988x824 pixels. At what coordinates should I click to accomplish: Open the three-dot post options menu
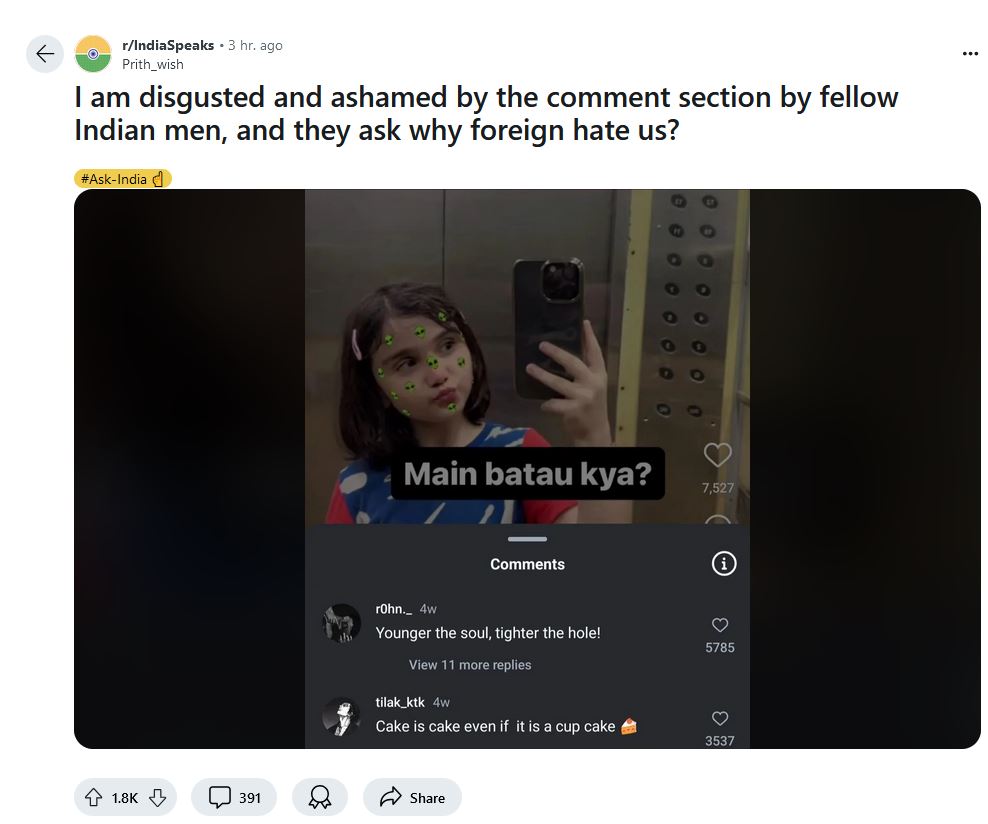(x=970, y=54)
